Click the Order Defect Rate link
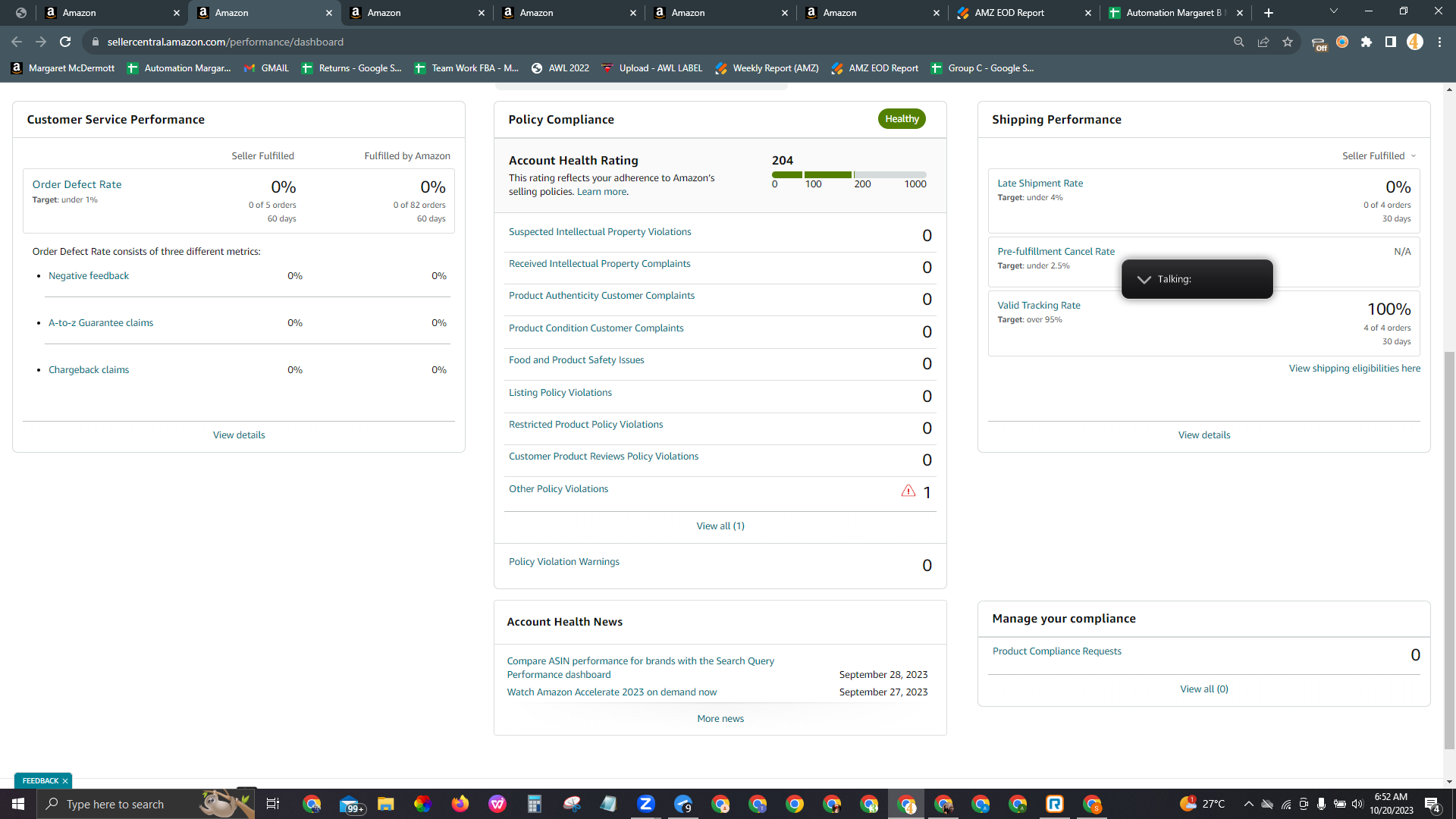This screenshot has width=1456, height=819. coord(77,184)
